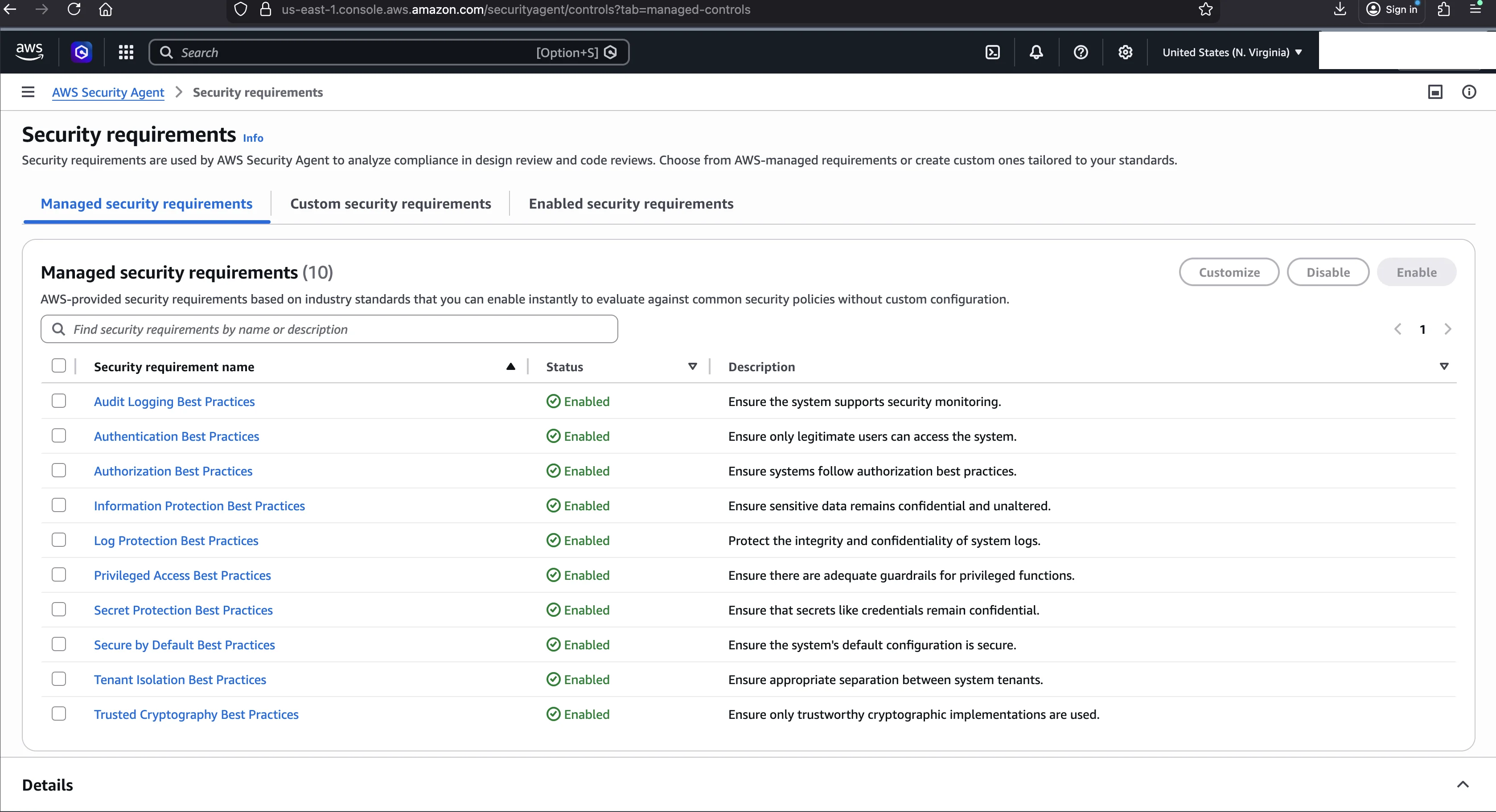Screen dimensions: 1496x812
Task: Click page number 1 in pagination
Action: click(x=1423, y=330)
